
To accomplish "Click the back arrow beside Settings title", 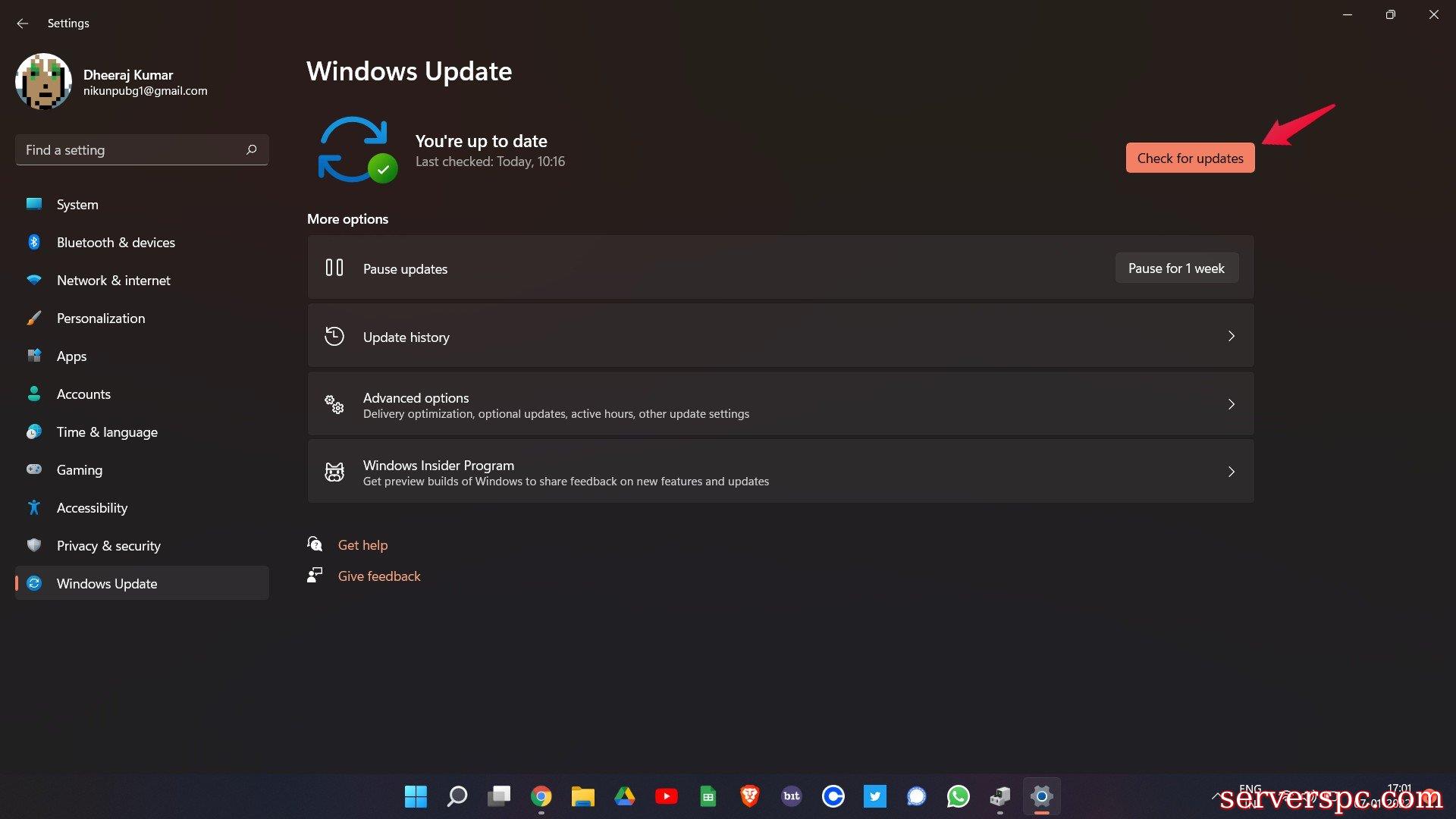I will (23, 24).
